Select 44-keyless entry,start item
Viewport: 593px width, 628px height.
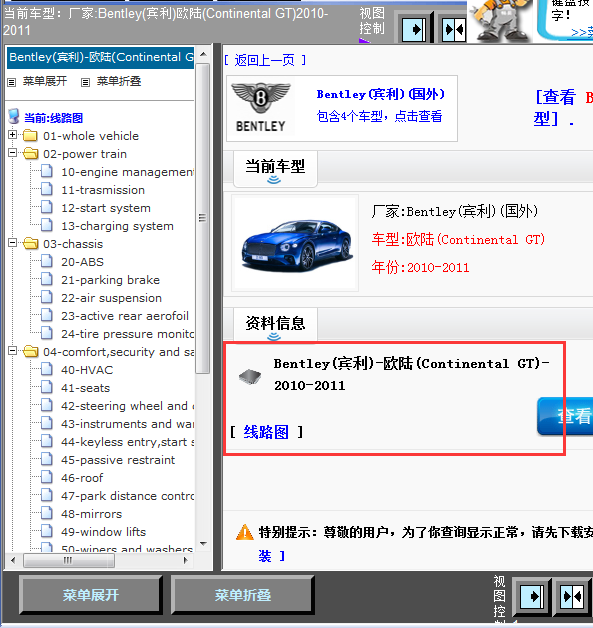pyautogui.click(x=127, y=442)
